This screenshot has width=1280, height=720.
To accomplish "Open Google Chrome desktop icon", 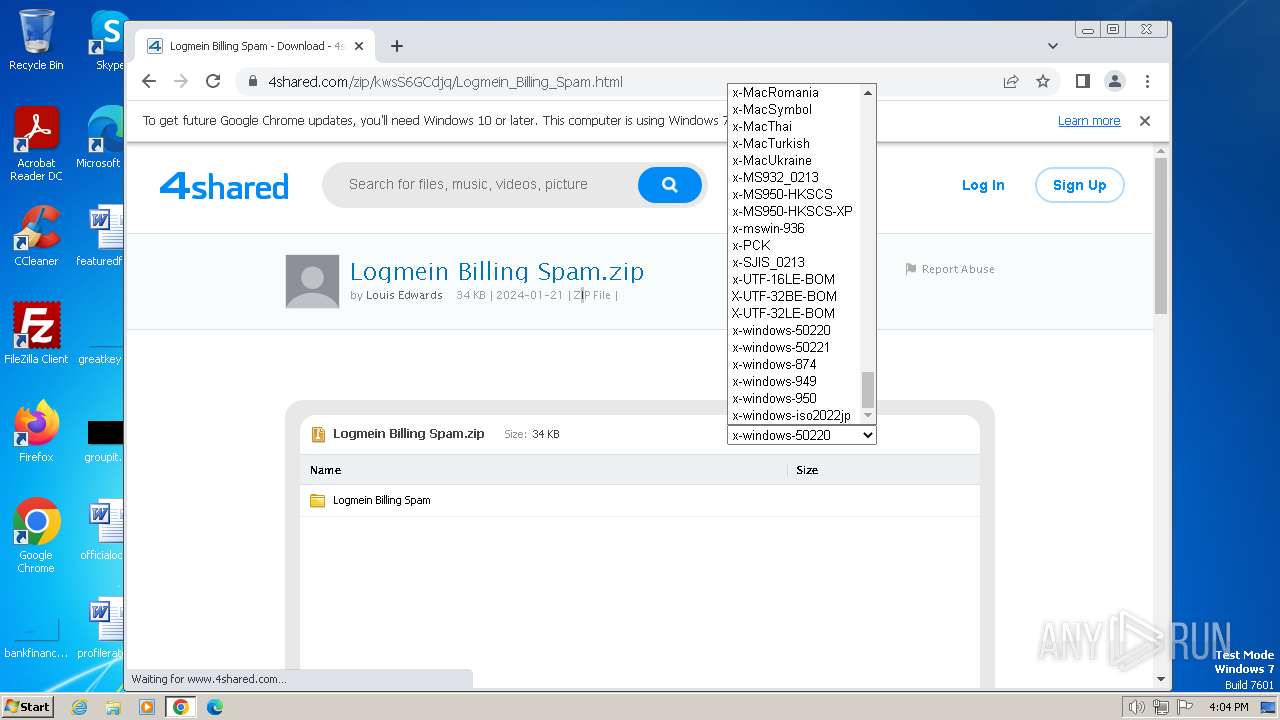I will (x=36, y=536).
